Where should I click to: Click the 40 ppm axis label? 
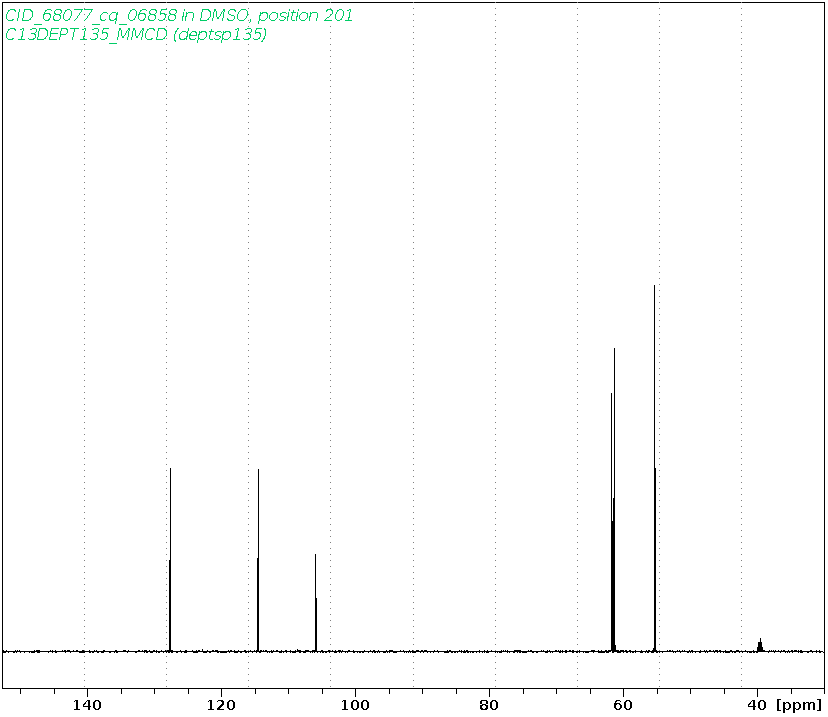click(758, 705)
